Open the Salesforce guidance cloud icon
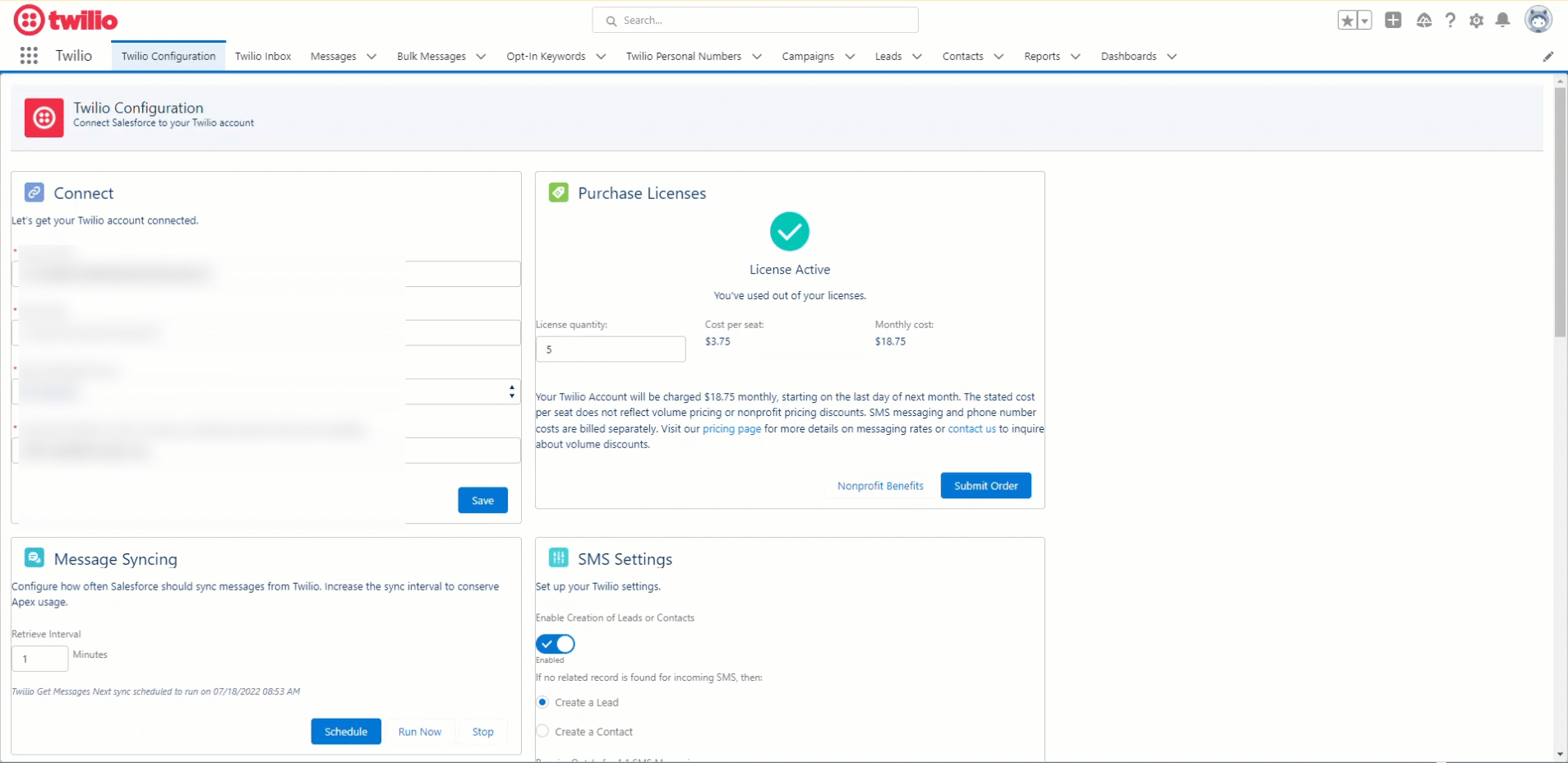The image size is (1568, 763). (1424, 20)
